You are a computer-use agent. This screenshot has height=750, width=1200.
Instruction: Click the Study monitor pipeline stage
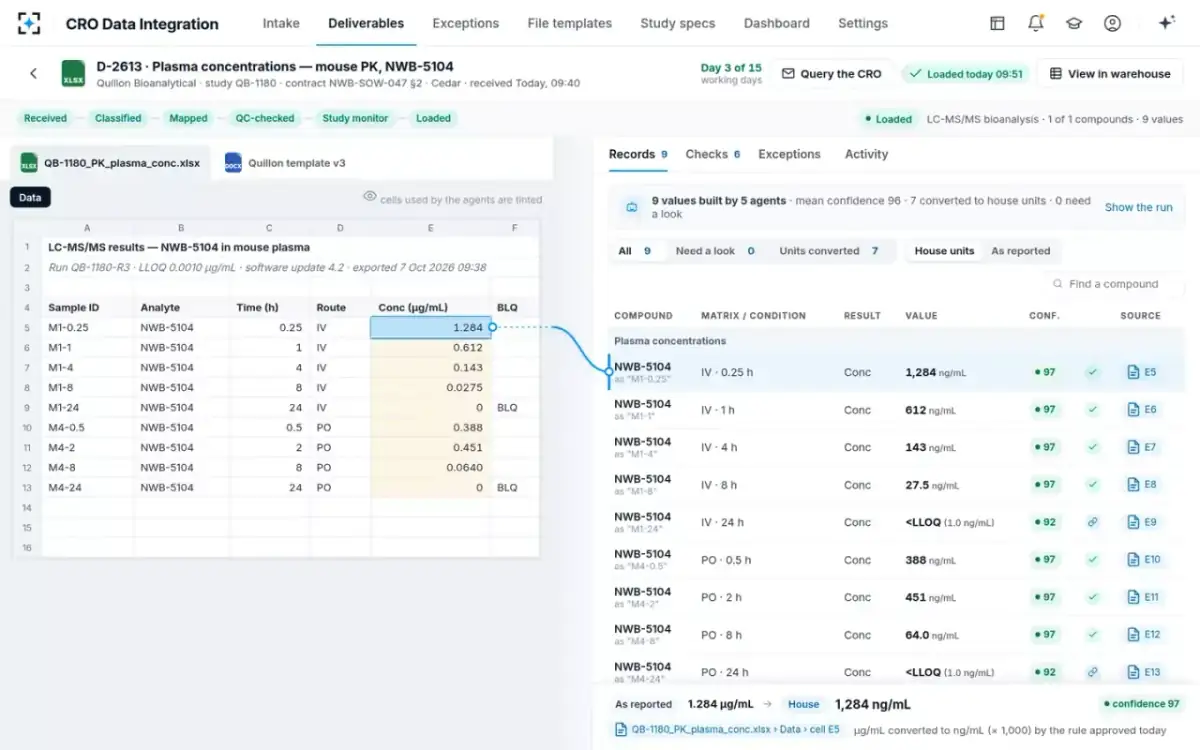tap(355, 118)
